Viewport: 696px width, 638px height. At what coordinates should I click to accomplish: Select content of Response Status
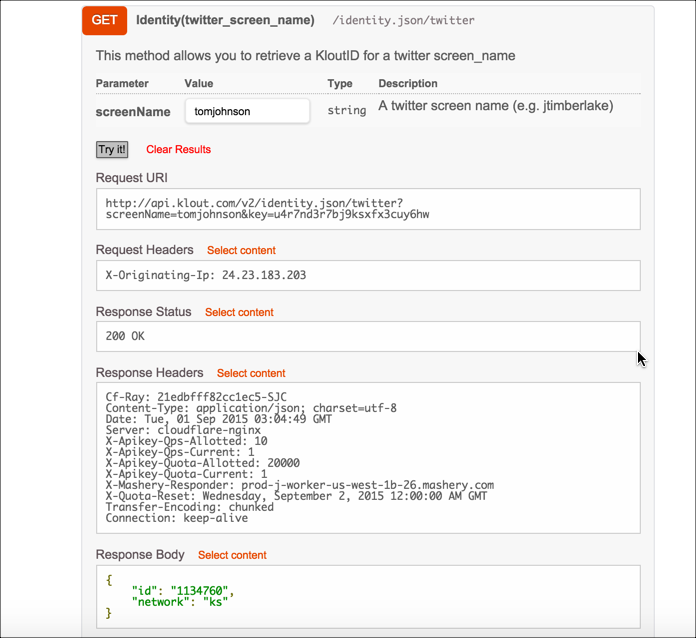(239, 312)
